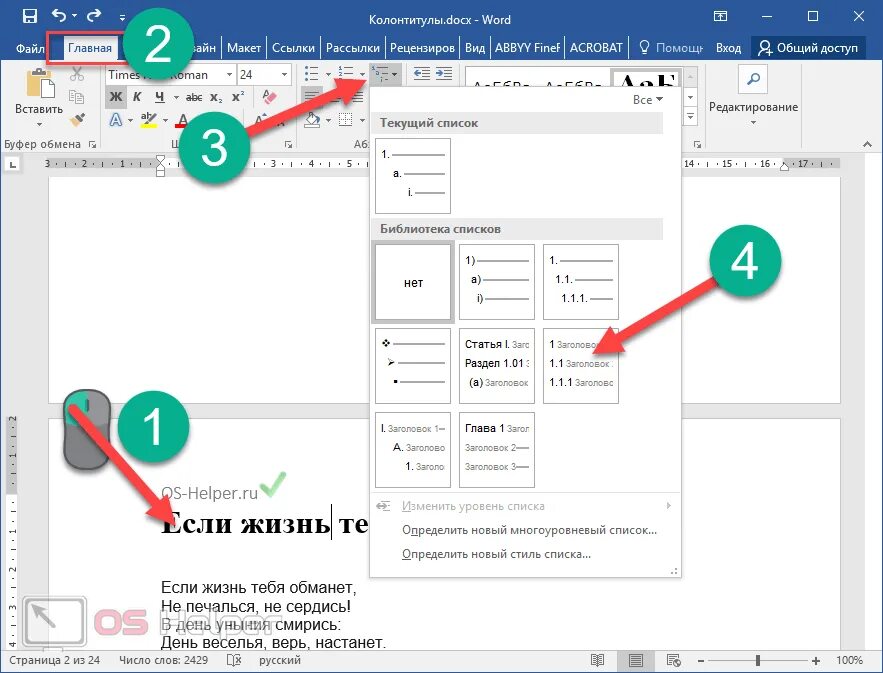Click the Страница 2 из 24 status
883x673 pixels.
click(x=55, y=660)
